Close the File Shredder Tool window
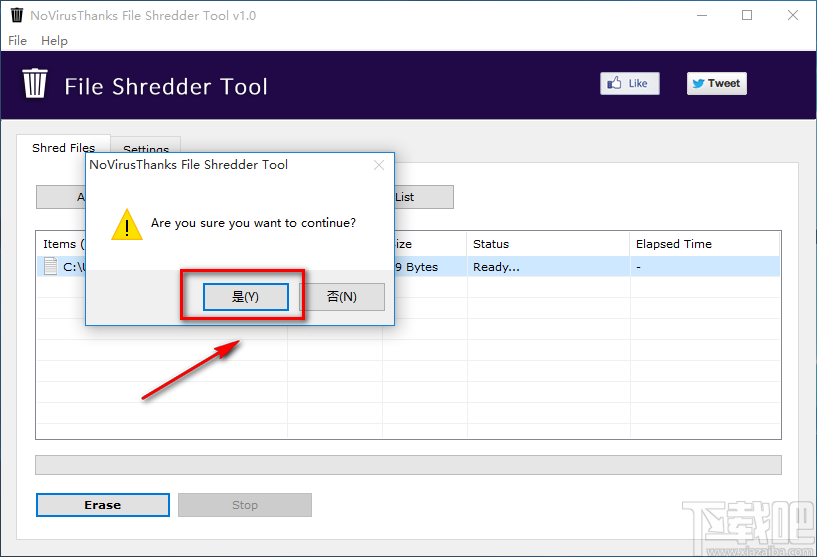The width and height of the screenshot is (817, 557). (793, 15)
